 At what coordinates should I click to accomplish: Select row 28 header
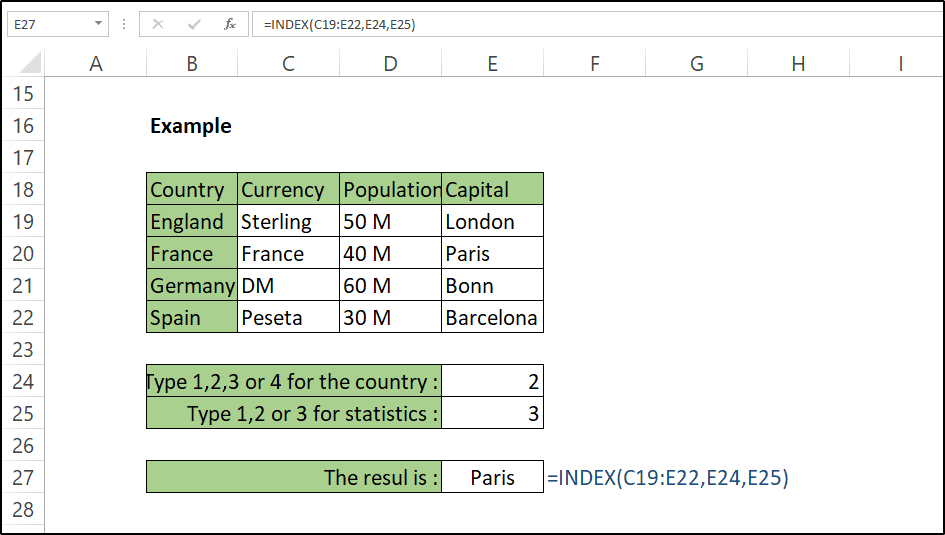(x=23, y=508)
